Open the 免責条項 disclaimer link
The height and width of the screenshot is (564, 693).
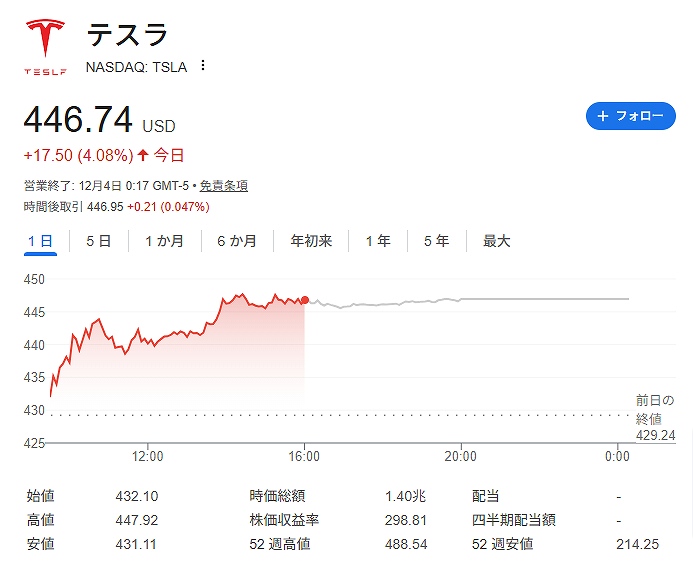pos(223,186)
